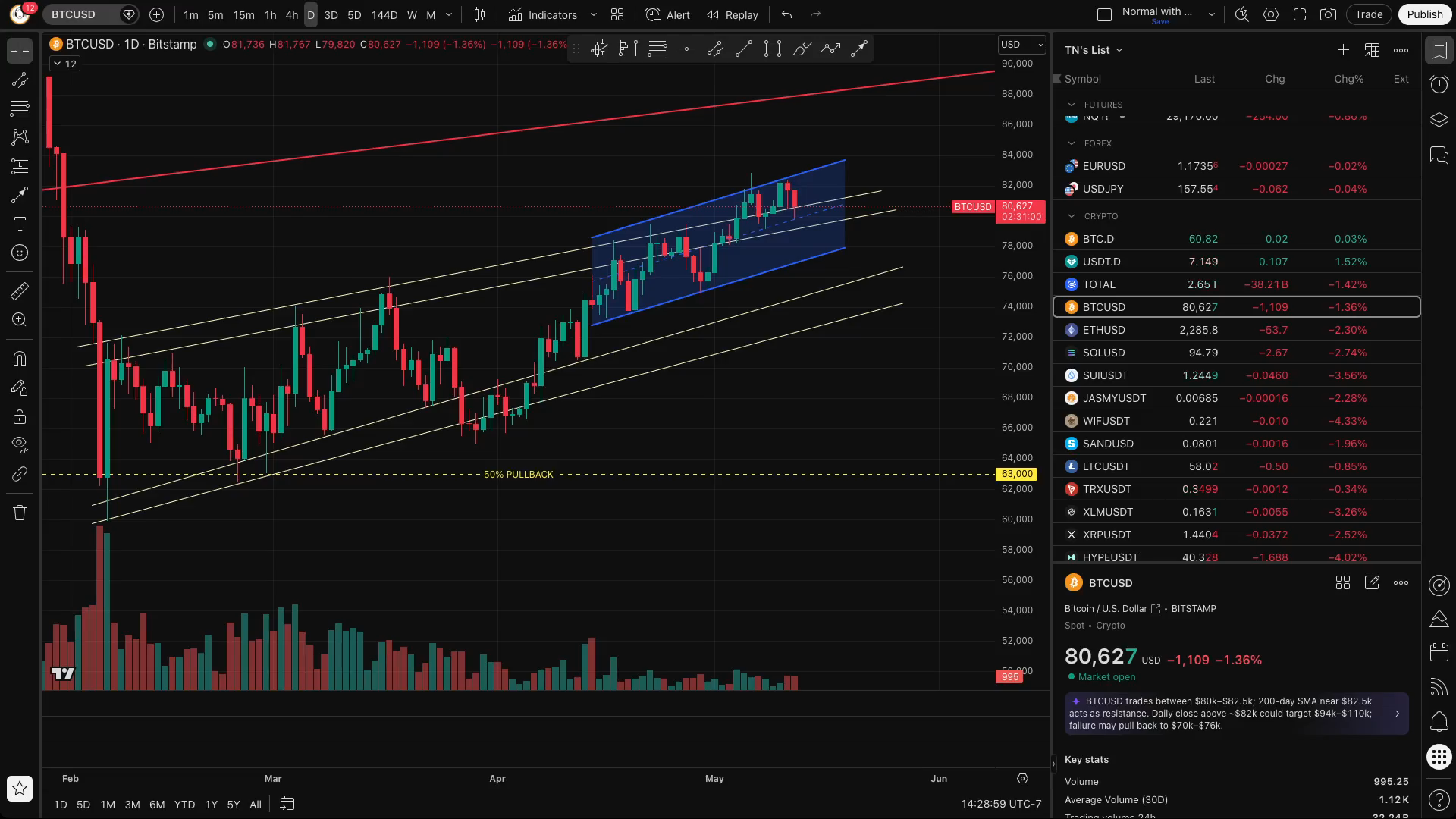Screen dimensions: 1456x819
Task: Select the parallel channel tool in floating toolbar
Action: point(715,49)
